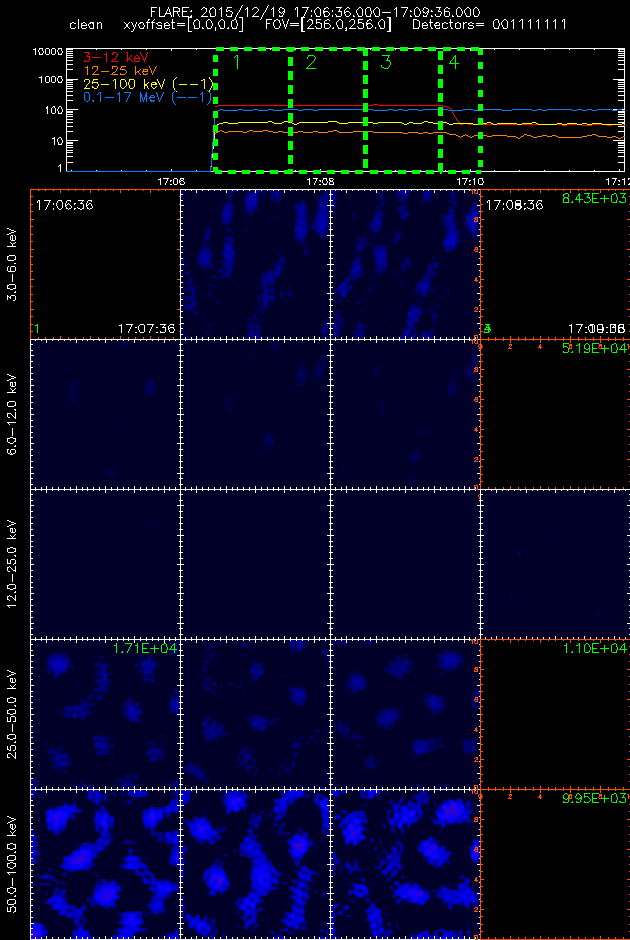Click the FLARE 2015/12/19 title text
Image resolution: width=630 pixels, height=940 pixels.
point(314,12)
